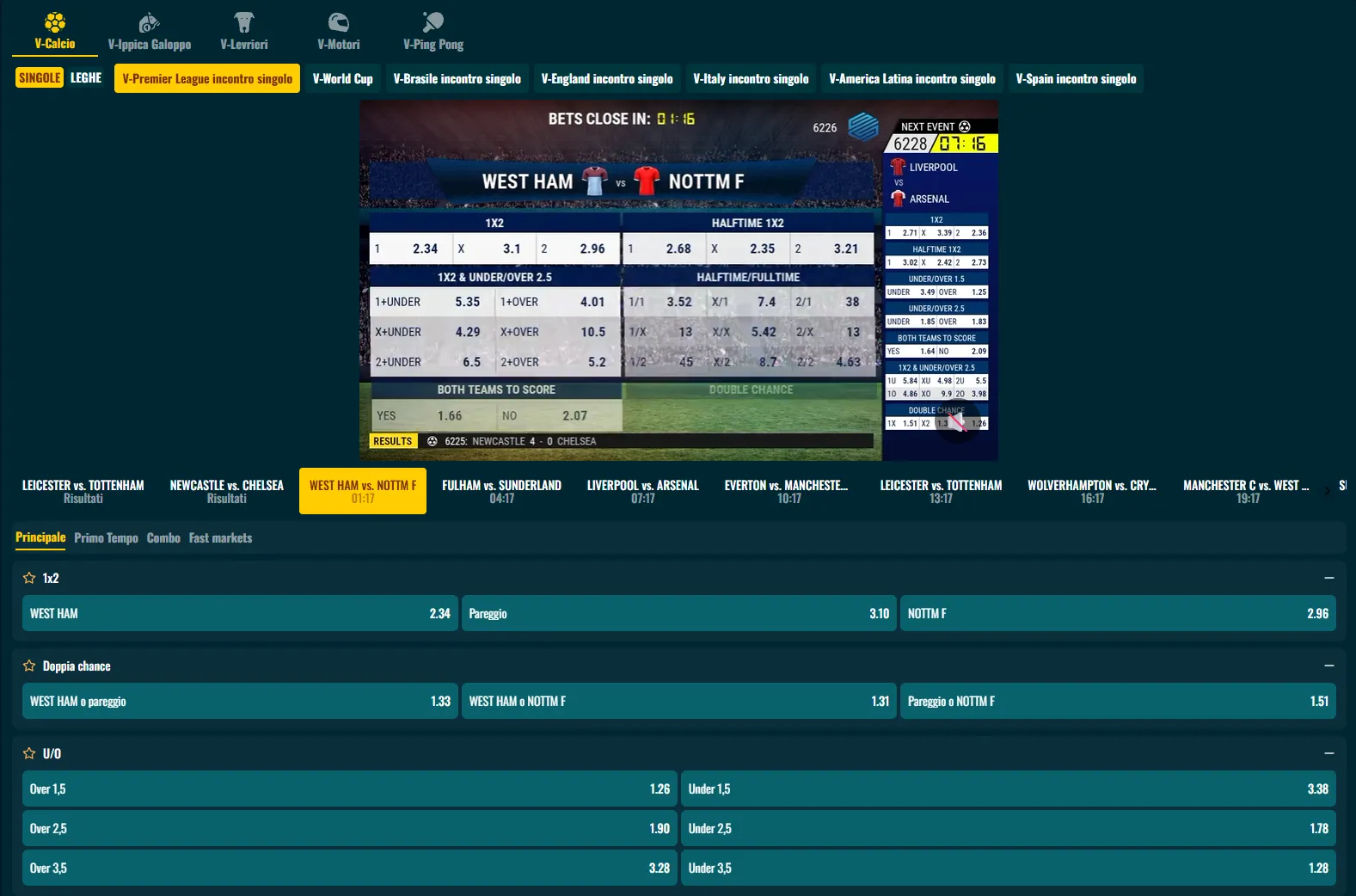Select WOLVERHAMPTON vs. CRY... match at 16:17
Image resolution: width=1356 pixels, height=896 pixels.
click(x=1092, y=491)
